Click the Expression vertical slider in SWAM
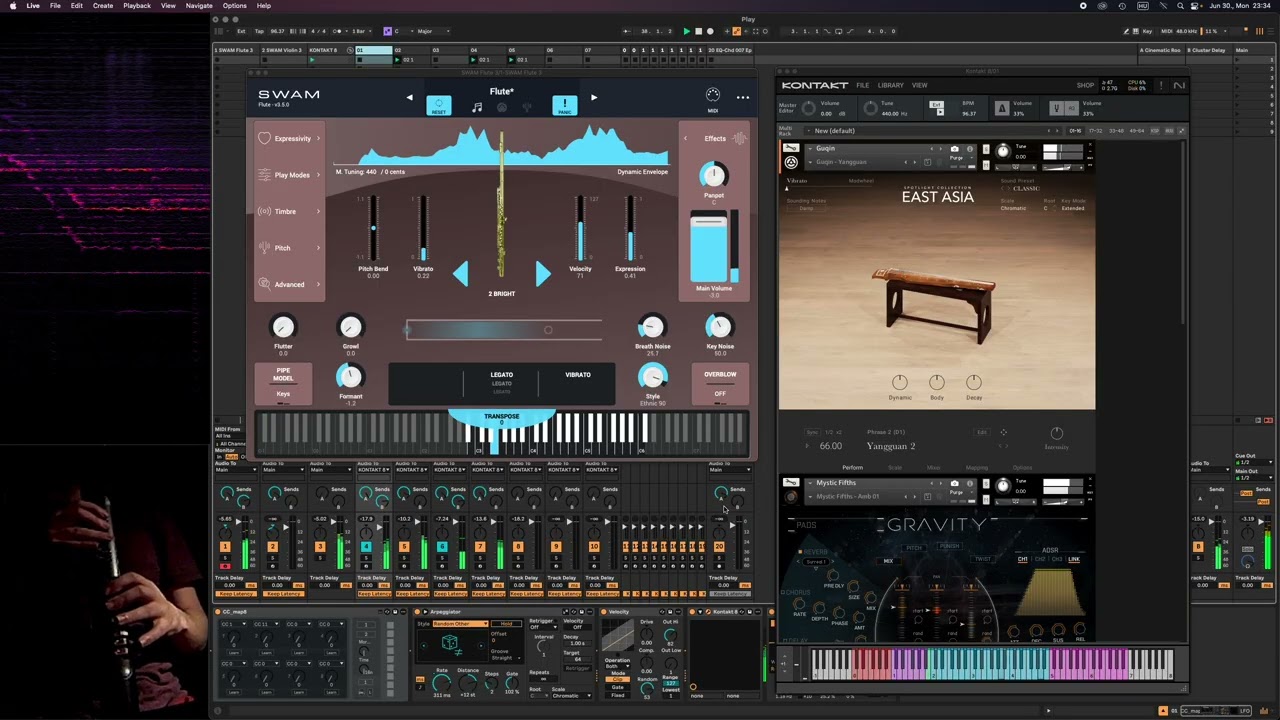1280x720 pixels. [x=630, y=228]
